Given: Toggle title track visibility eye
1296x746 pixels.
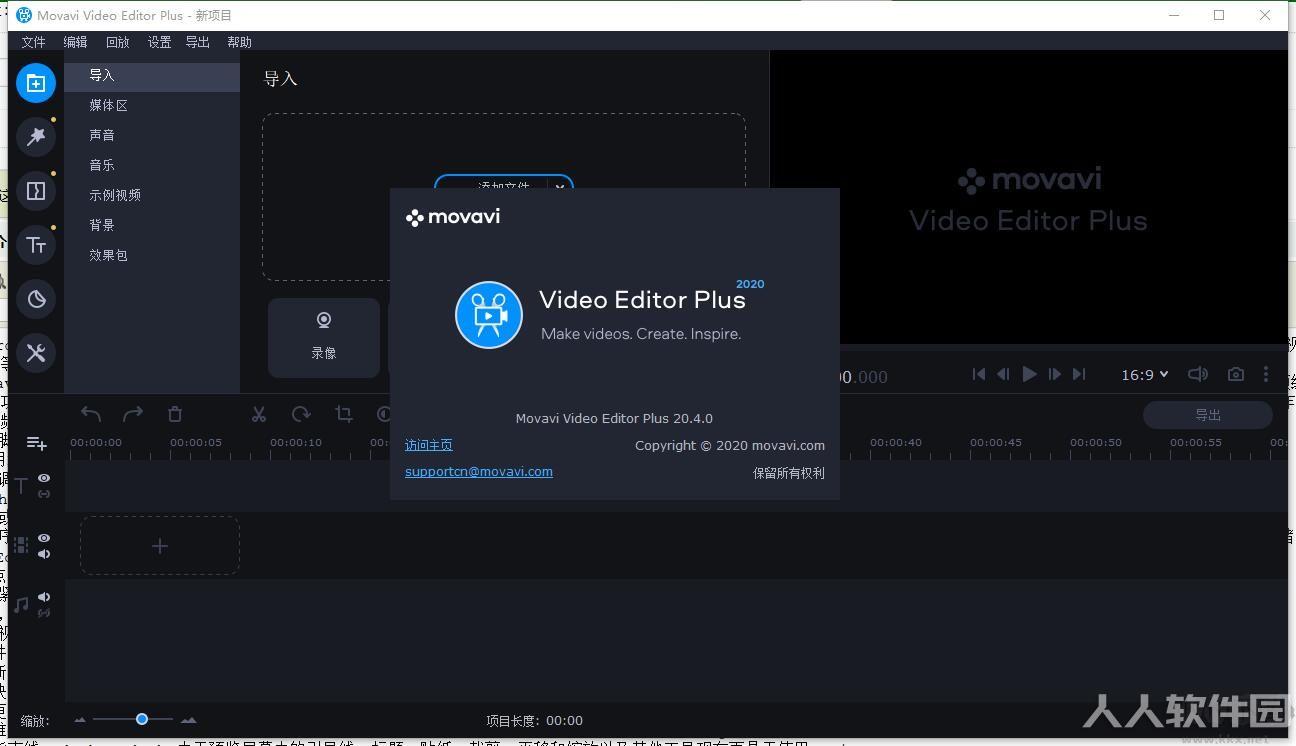Looking at the screenshot, I should click(x=44, y=478).
